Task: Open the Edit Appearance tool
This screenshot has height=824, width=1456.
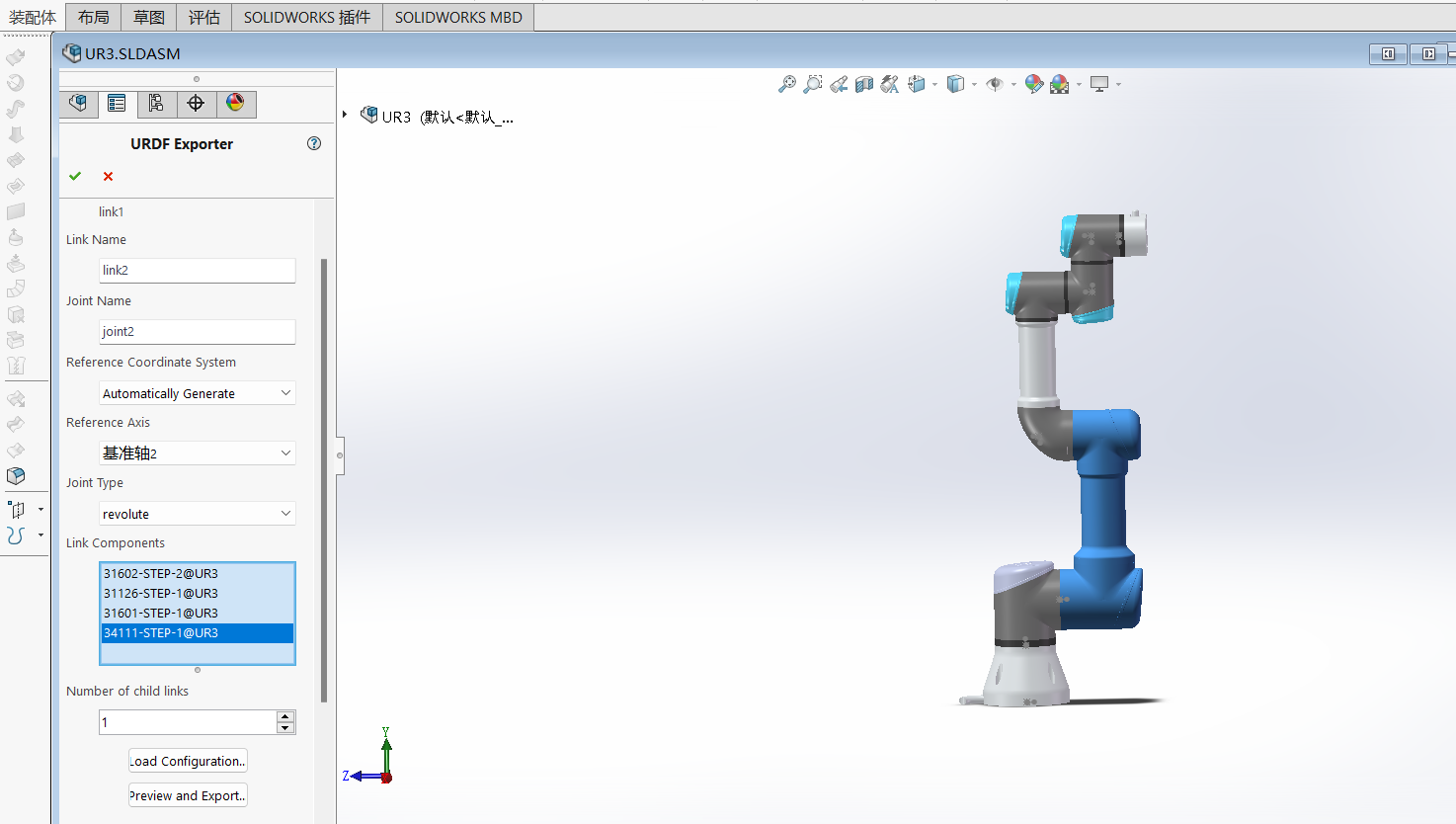Action: click(x=1034, y=84)
